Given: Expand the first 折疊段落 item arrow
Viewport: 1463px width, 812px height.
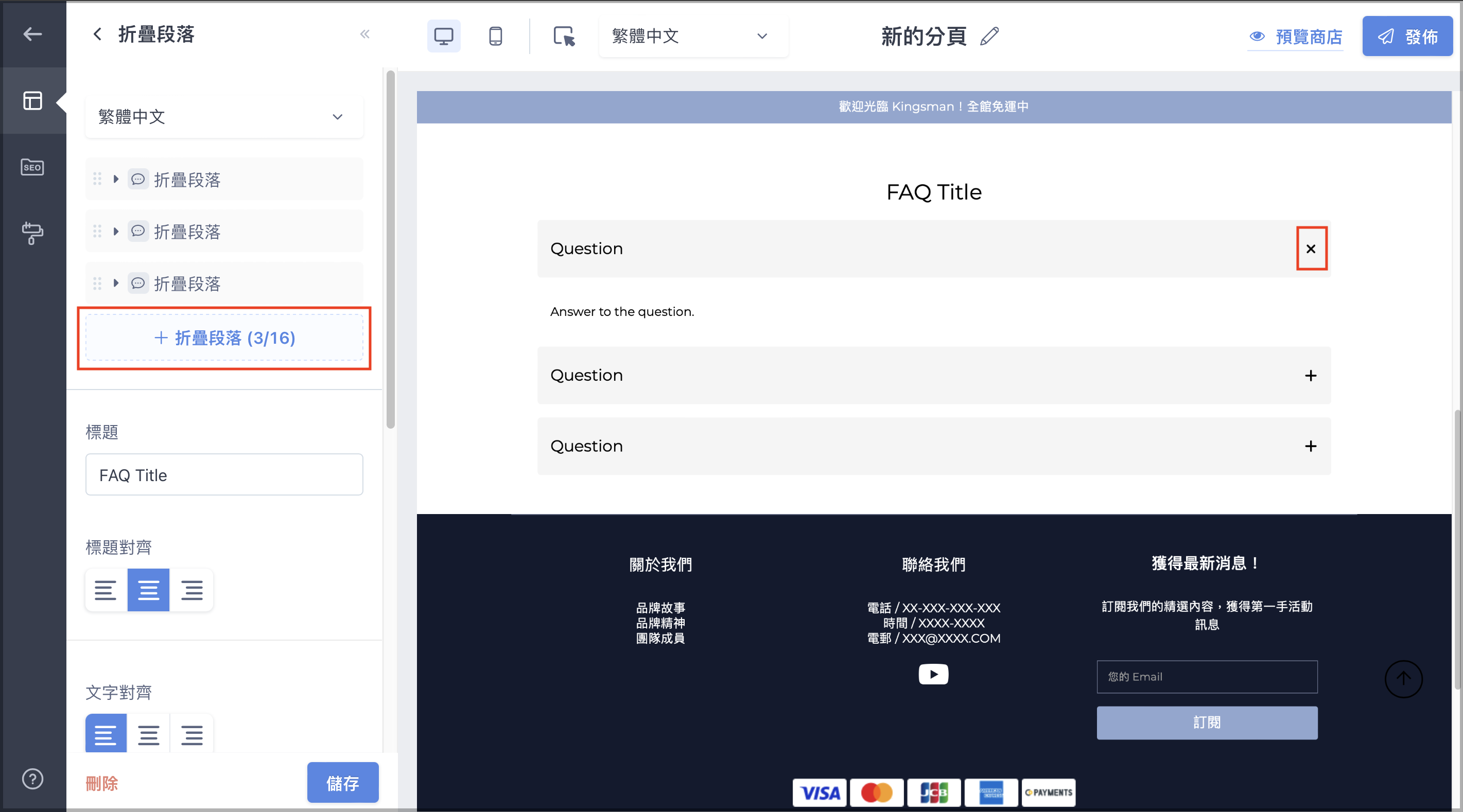Looking at the screenshot, I should point(116,180).
